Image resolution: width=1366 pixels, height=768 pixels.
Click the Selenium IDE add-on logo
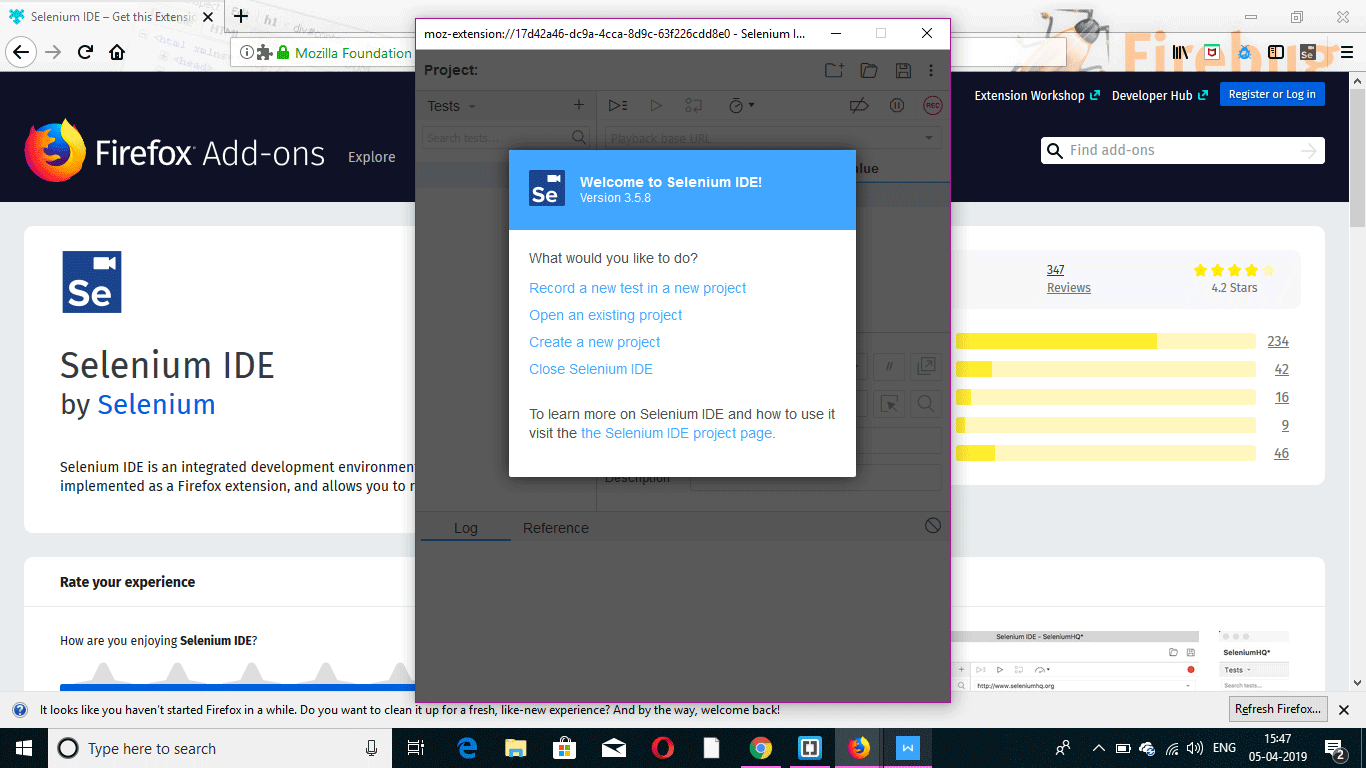point(92,282)
